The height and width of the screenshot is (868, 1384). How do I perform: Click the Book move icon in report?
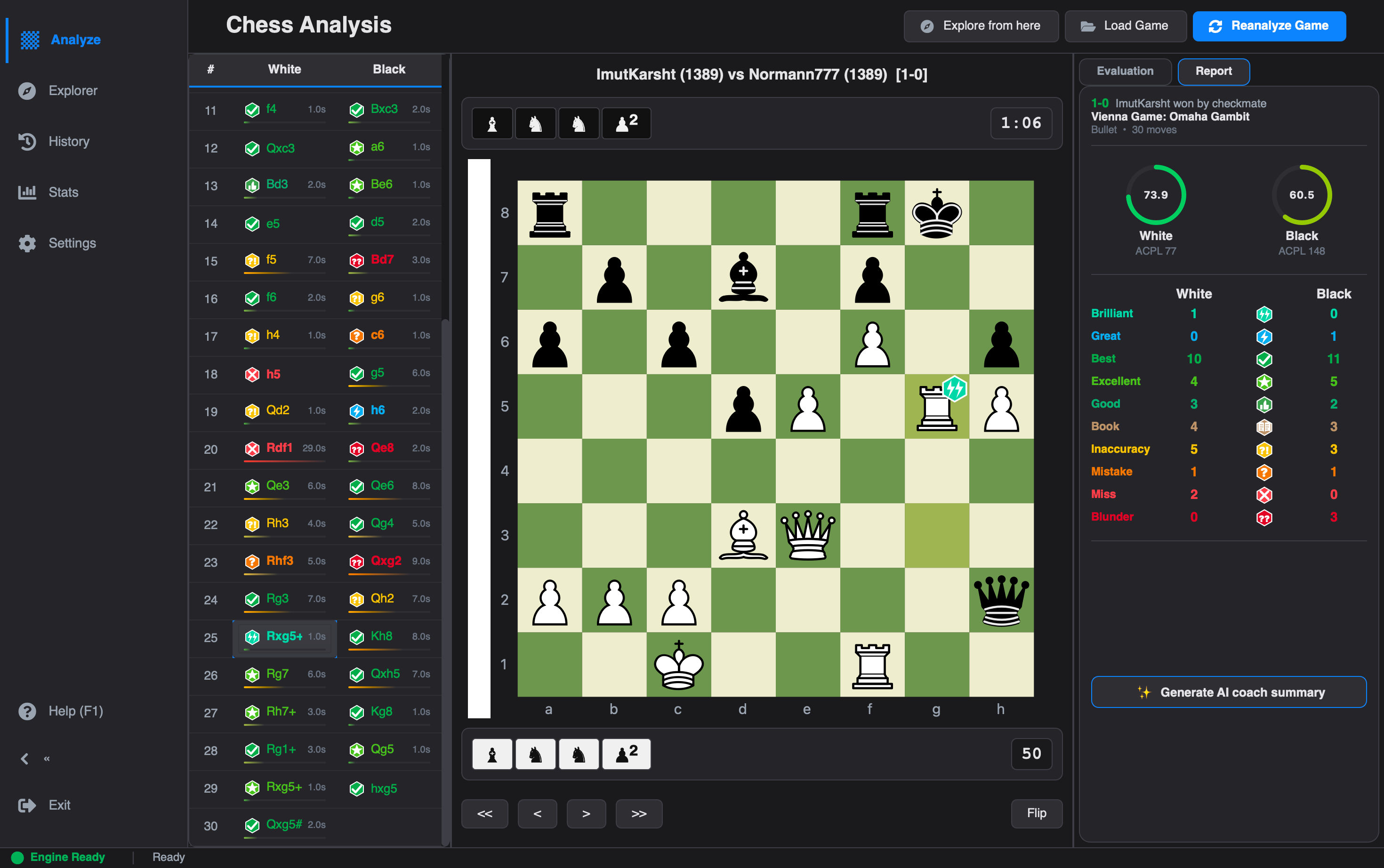(1264, 427)
